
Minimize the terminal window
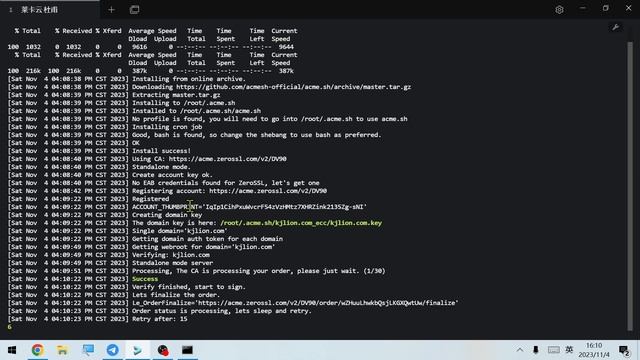click(583, 8)
